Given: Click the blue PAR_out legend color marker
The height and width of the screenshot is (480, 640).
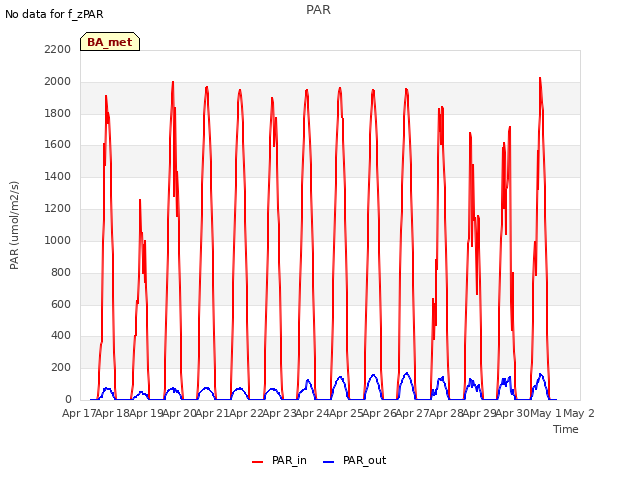Looking at the screenshot, I should point(329,462).
